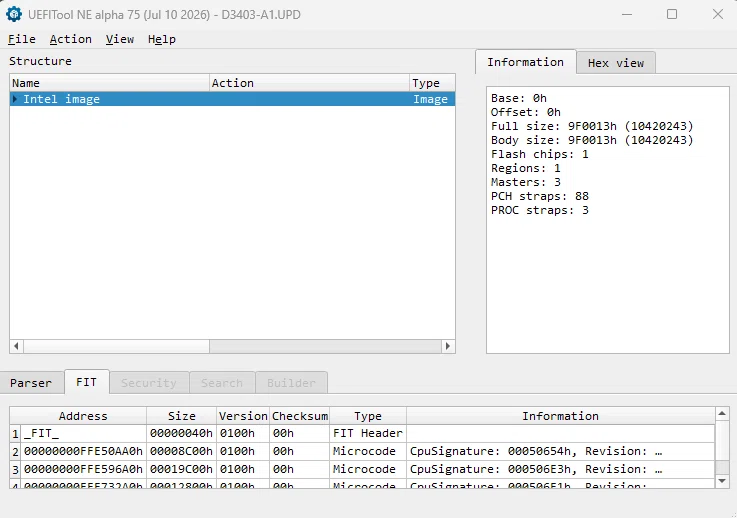Maximize the UEFITool window
The width and height of the screenshot is (737, 518).
pyautogui.click(x=672, y=14)
